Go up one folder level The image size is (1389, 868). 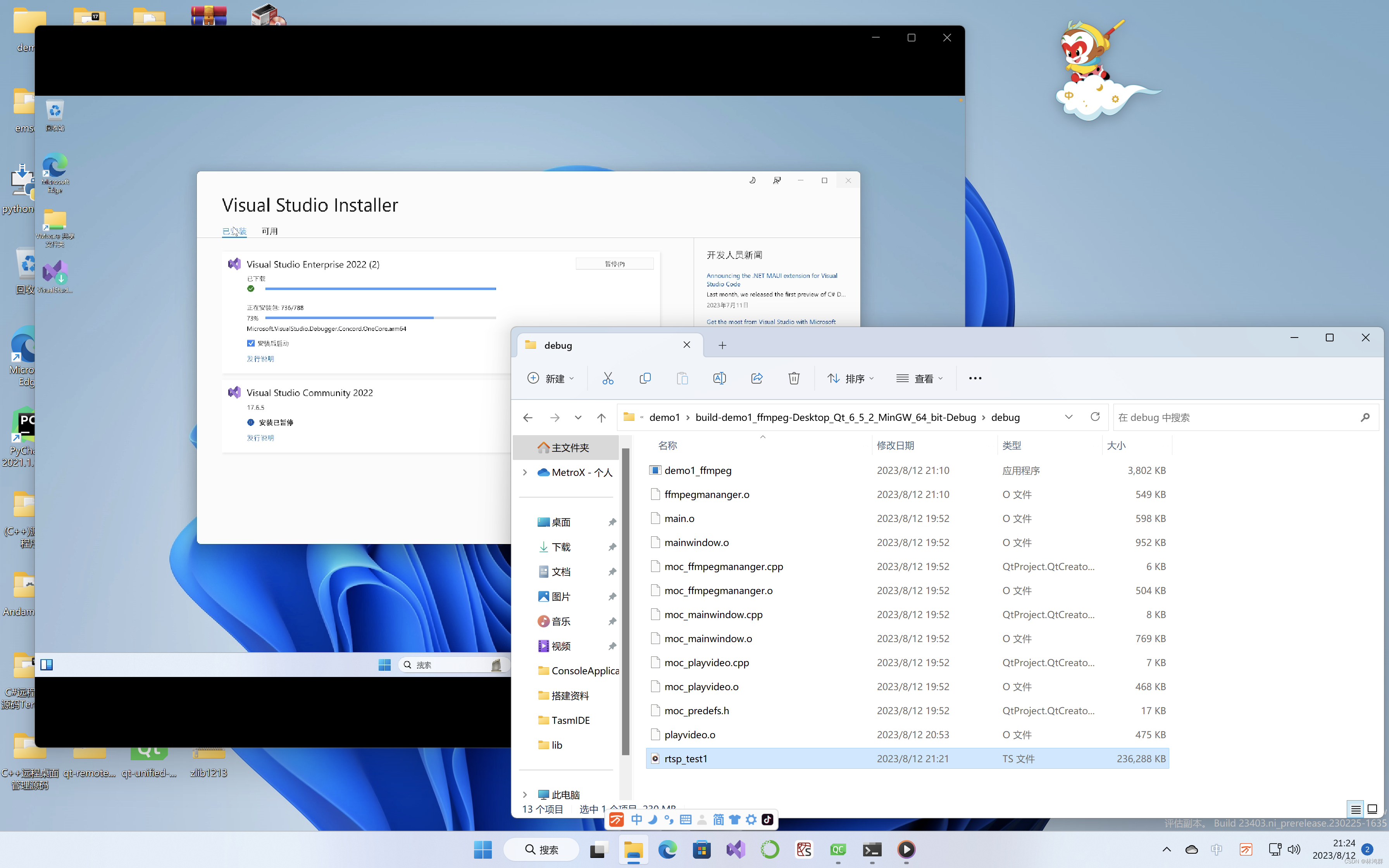tap(601, 417)
